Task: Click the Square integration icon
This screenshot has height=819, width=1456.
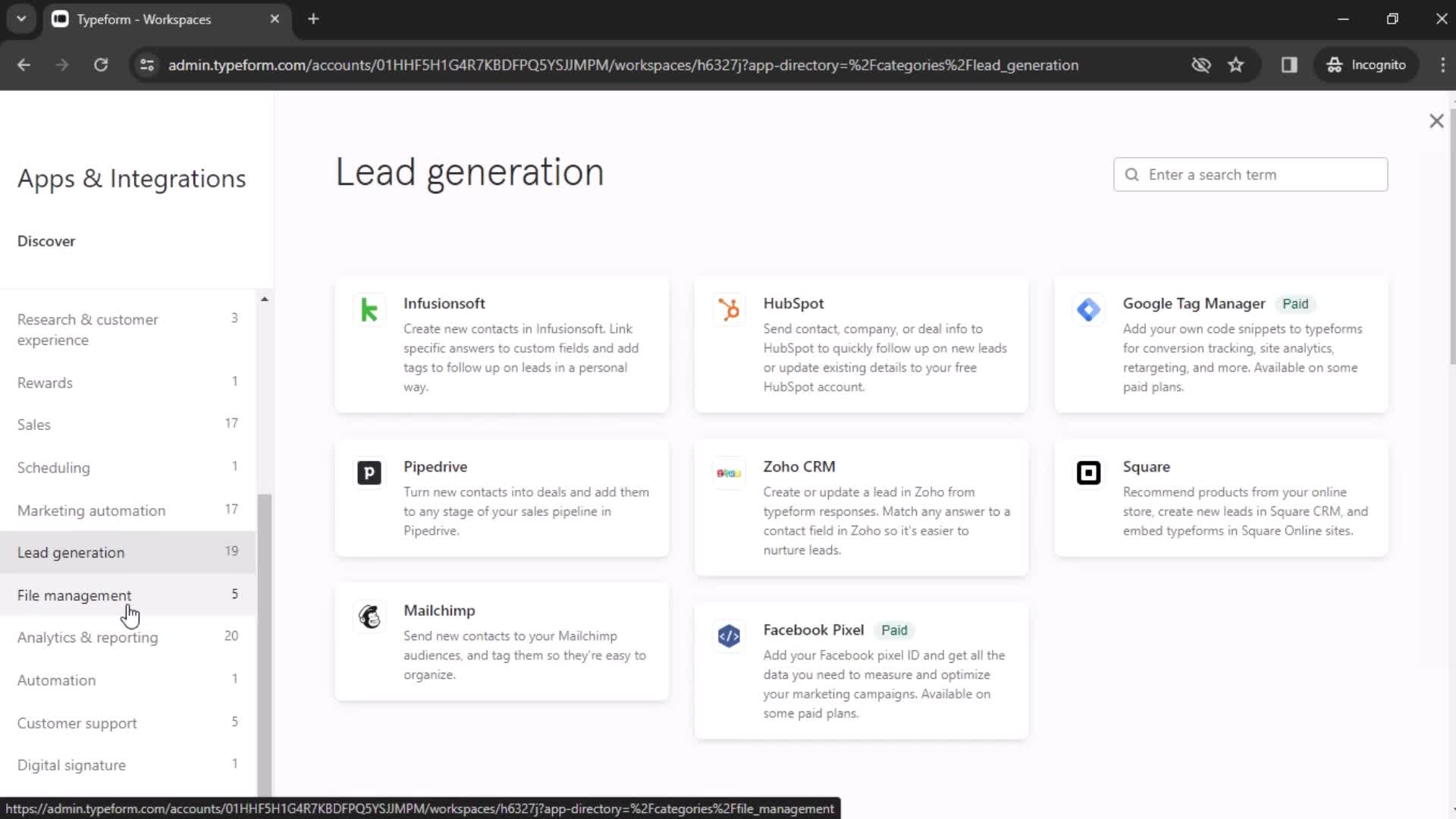Action: pos(1088,472)
